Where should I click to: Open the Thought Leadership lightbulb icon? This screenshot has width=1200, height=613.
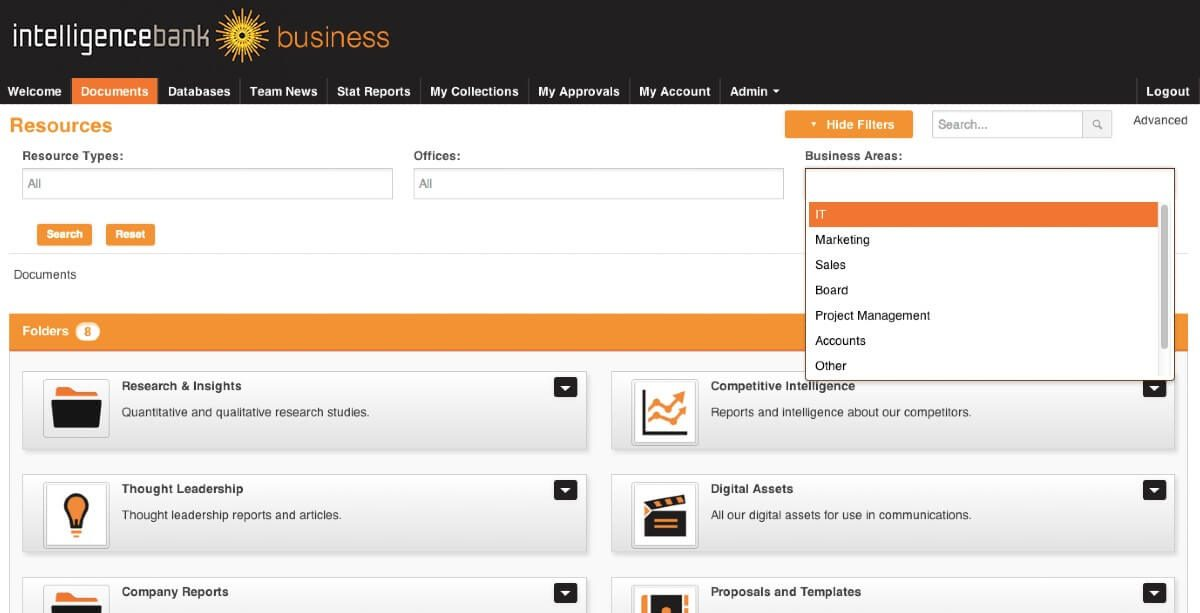pyautogui.click(x=76, y=514)
